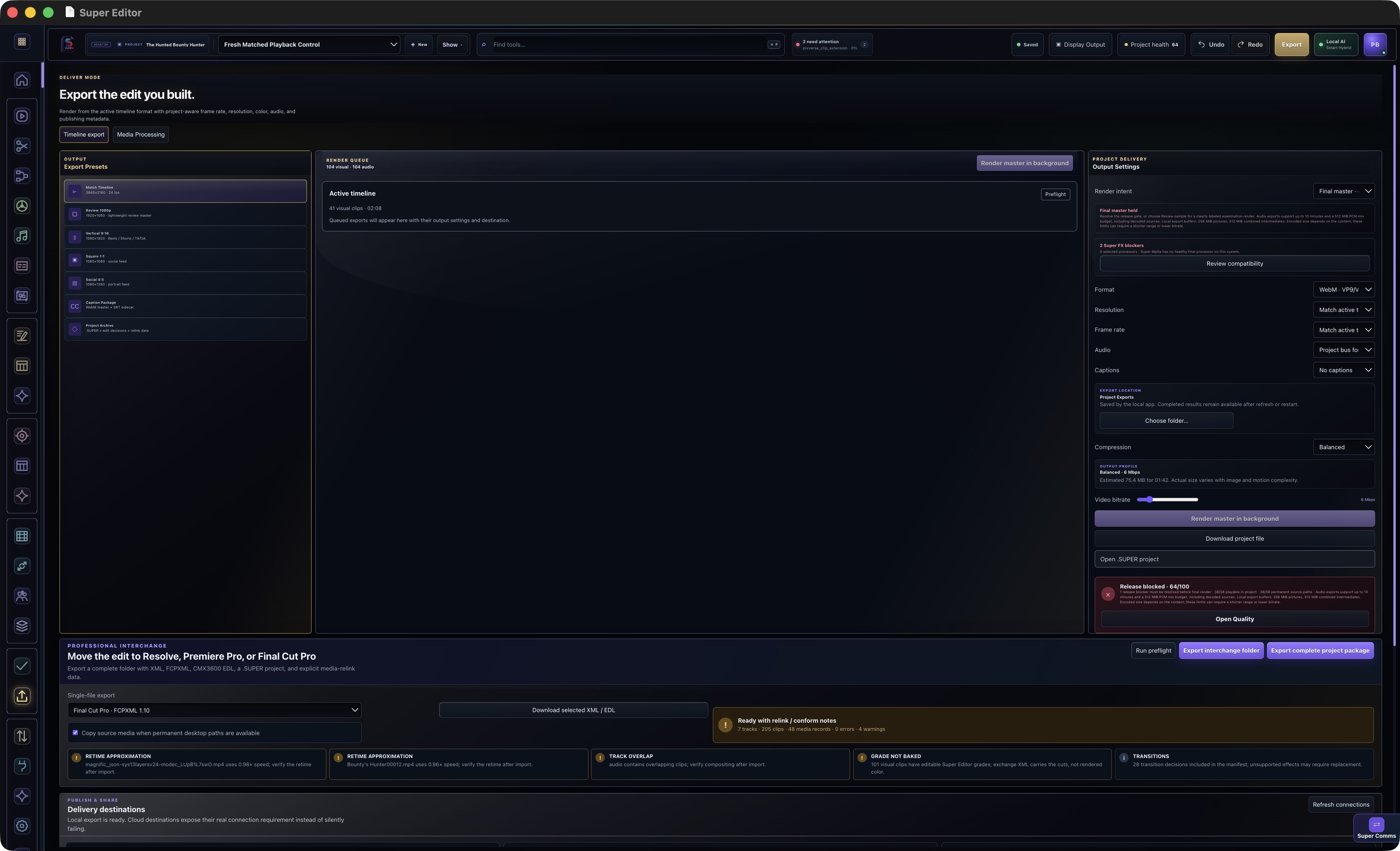
Task: Open the up-down swap arrows icon
Action: tap(22, 735)
